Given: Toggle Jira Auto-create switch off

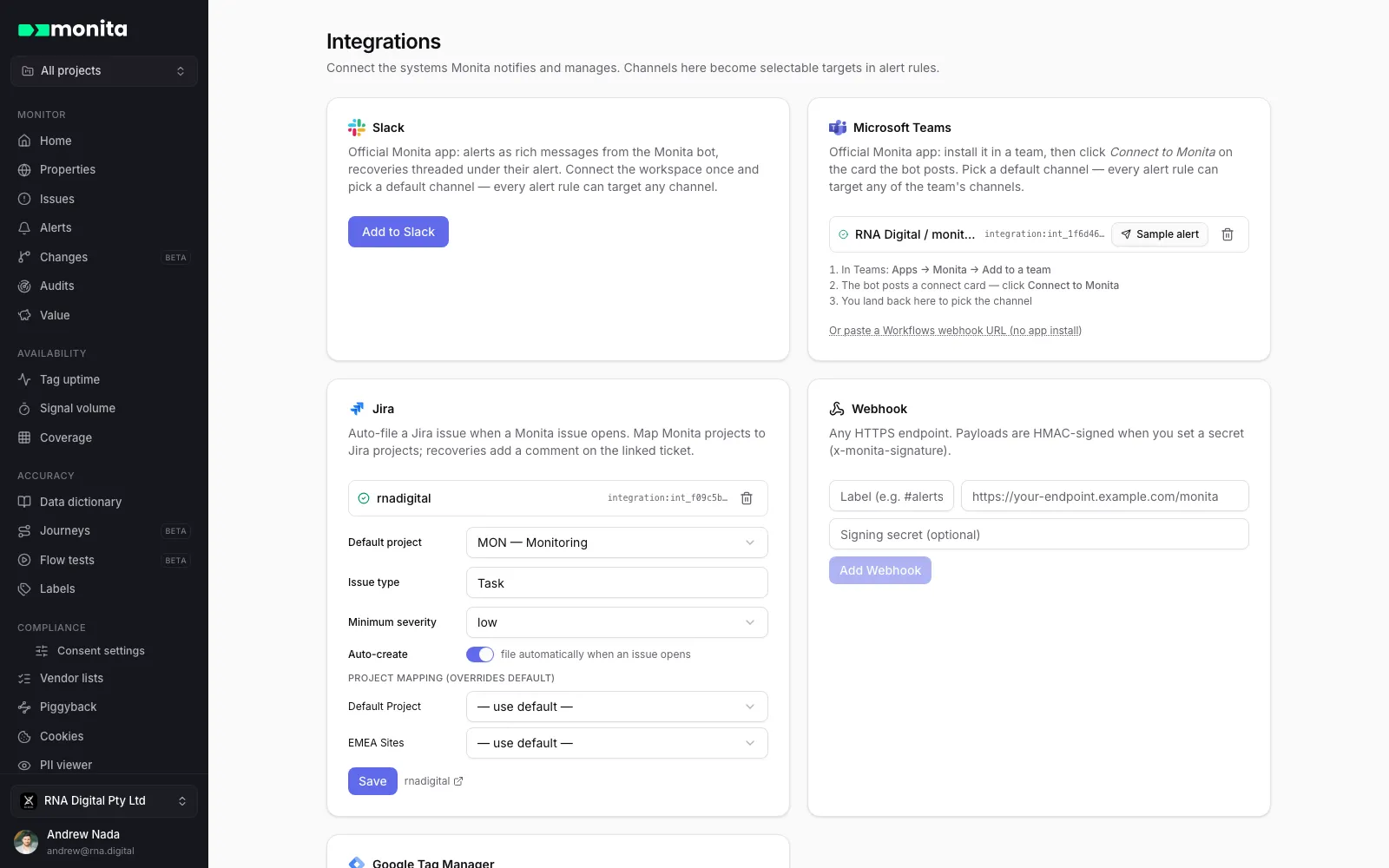Looking at the screenshot, I should [x=480, y=654].
